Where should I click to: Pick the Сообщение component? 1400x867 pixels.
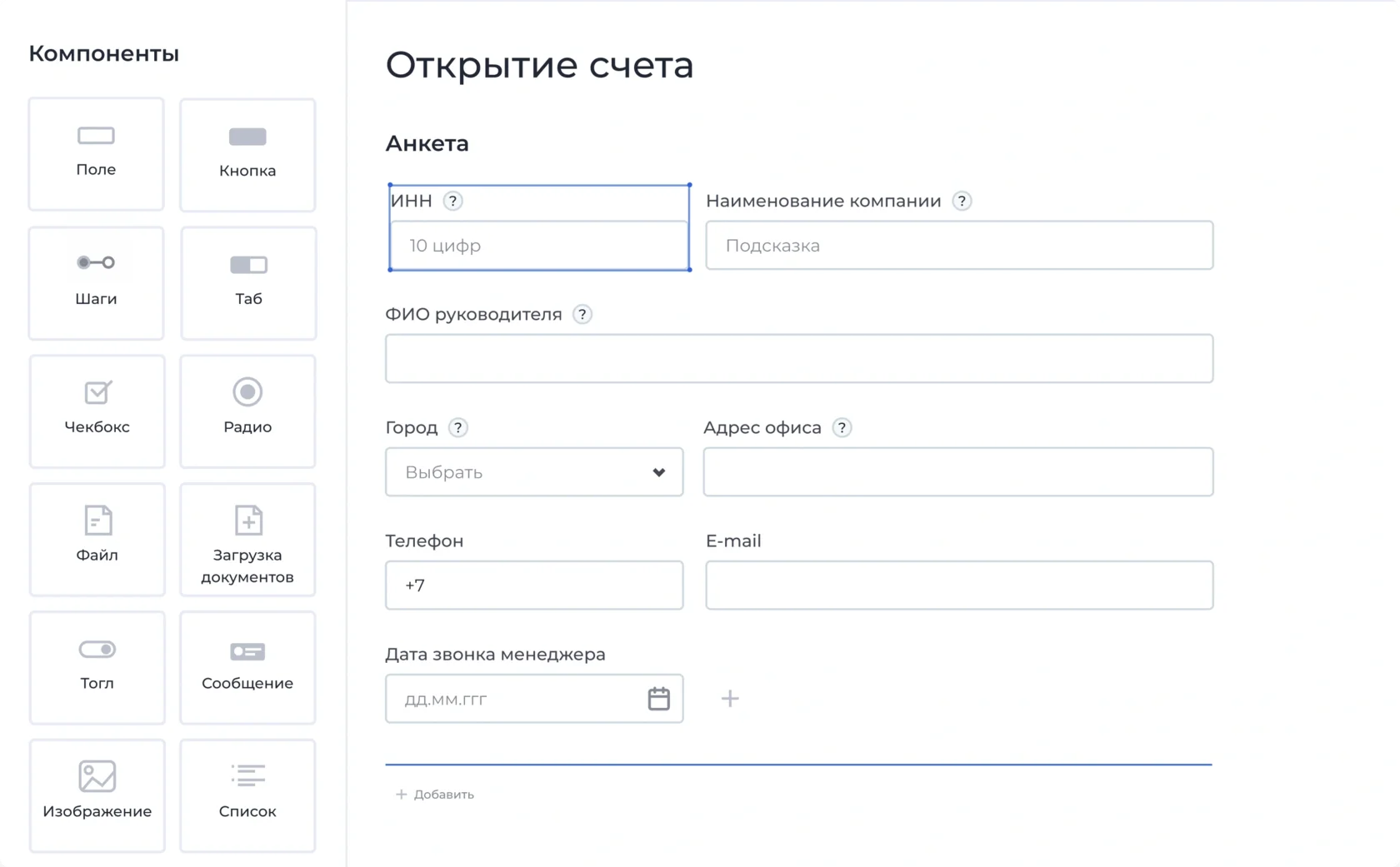tap(247, 668)
